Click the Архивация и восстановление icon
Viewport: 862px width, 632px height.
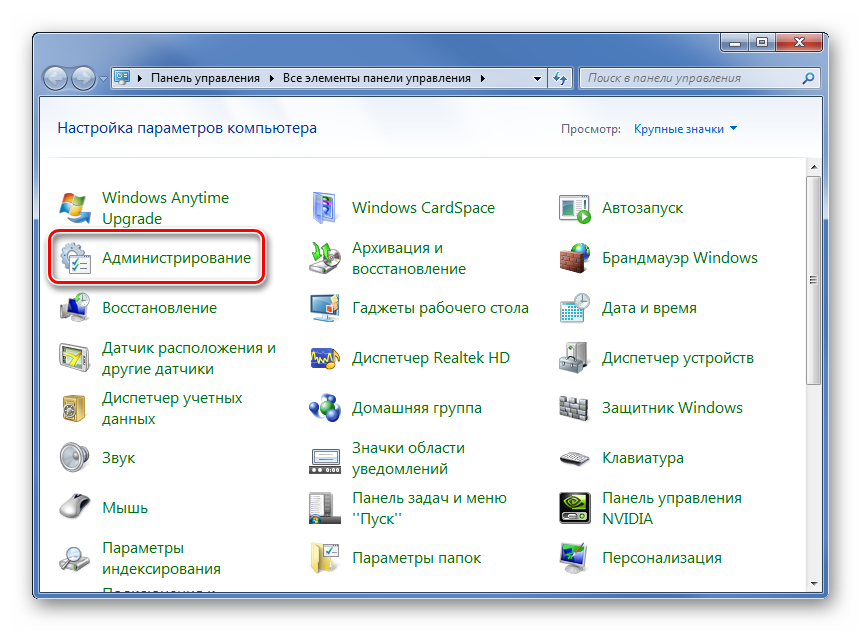pyautogui.click(x=325, y=258)
